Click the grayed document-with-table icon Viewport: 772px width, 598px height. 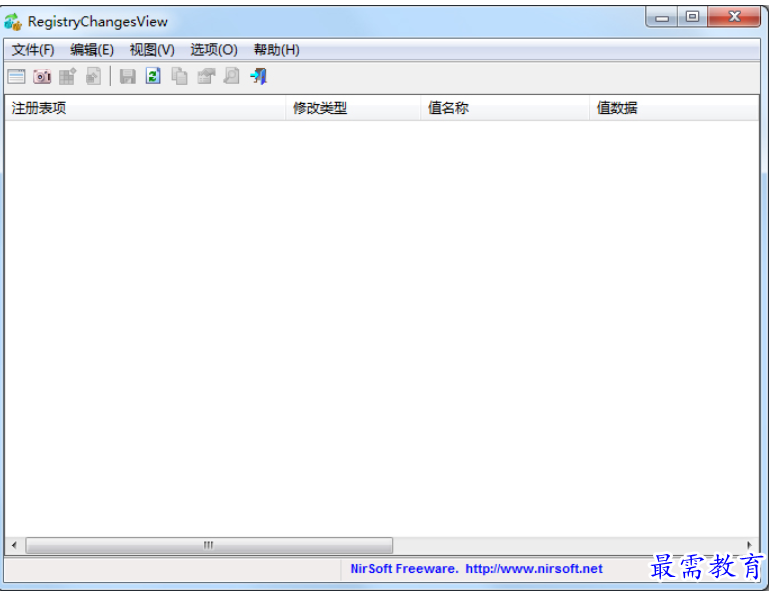click(94, 76)
